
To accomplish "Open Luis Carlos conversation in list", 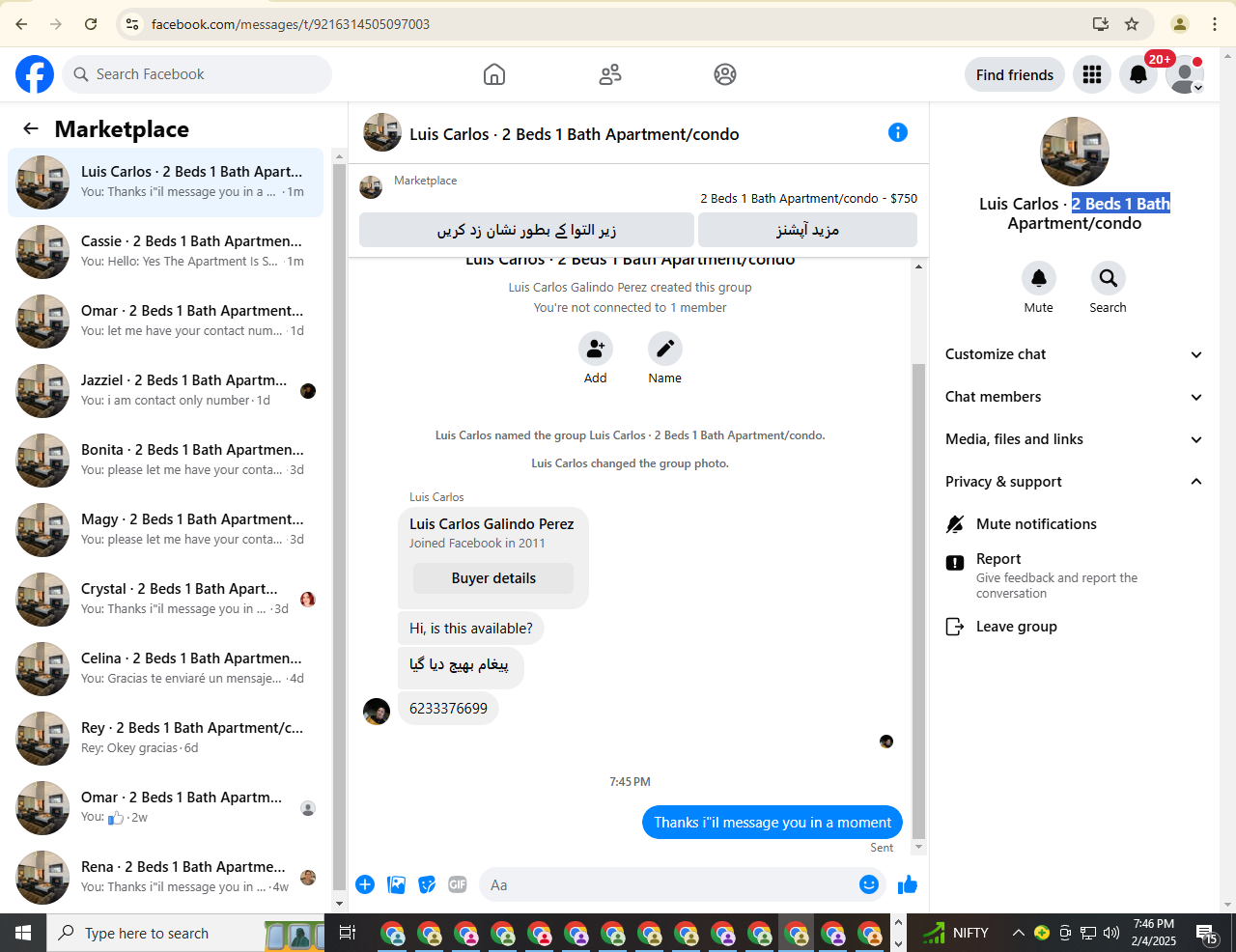I will point(166,182).
